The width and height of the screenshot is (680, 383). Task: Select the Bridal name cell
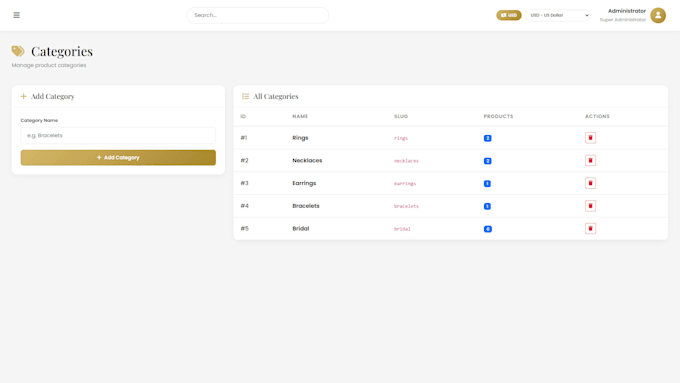coord(301,229)
